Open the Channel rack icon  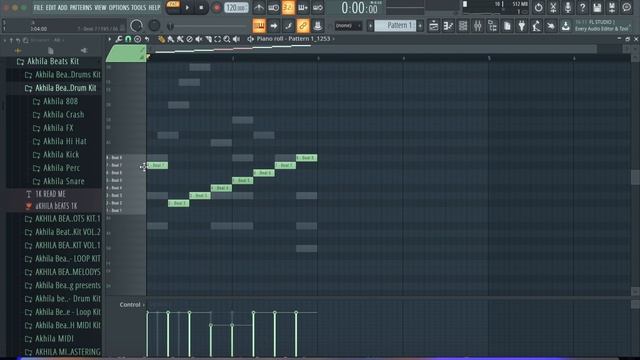(x=463, y=26)
